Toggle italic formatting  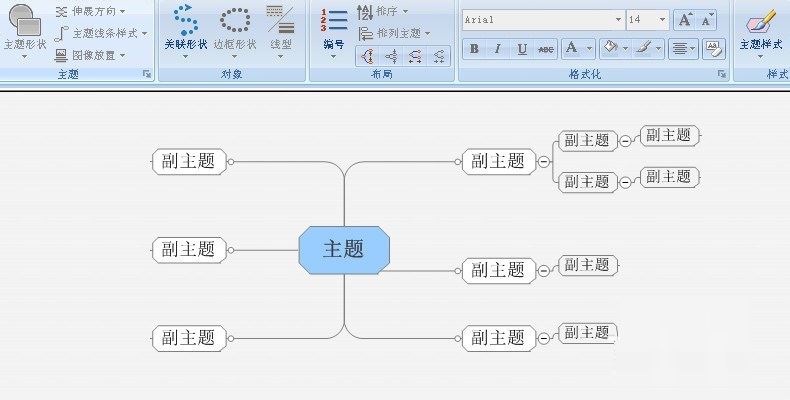pos(497,49)
